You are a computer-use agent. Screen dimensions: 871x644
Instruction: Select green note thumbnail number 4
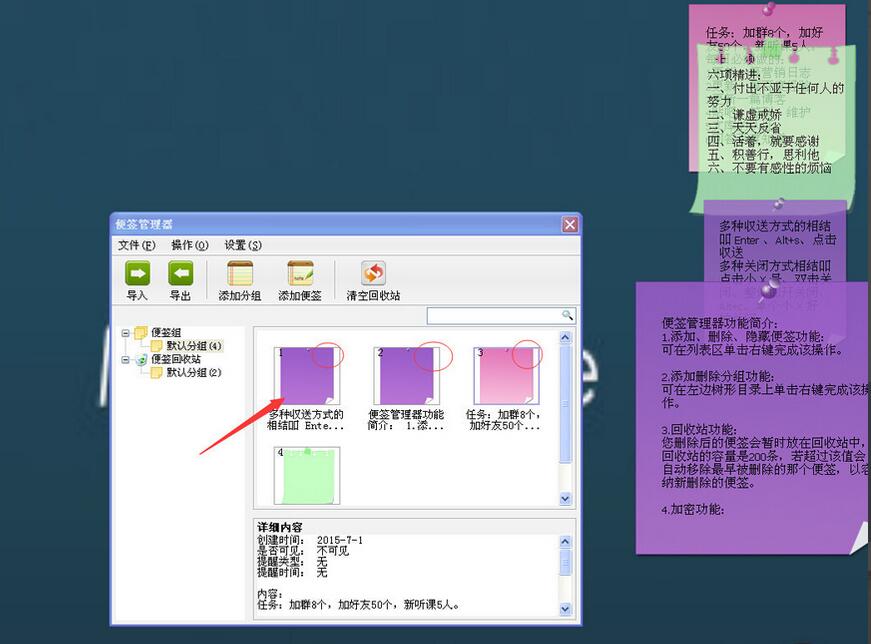[307, 476]
